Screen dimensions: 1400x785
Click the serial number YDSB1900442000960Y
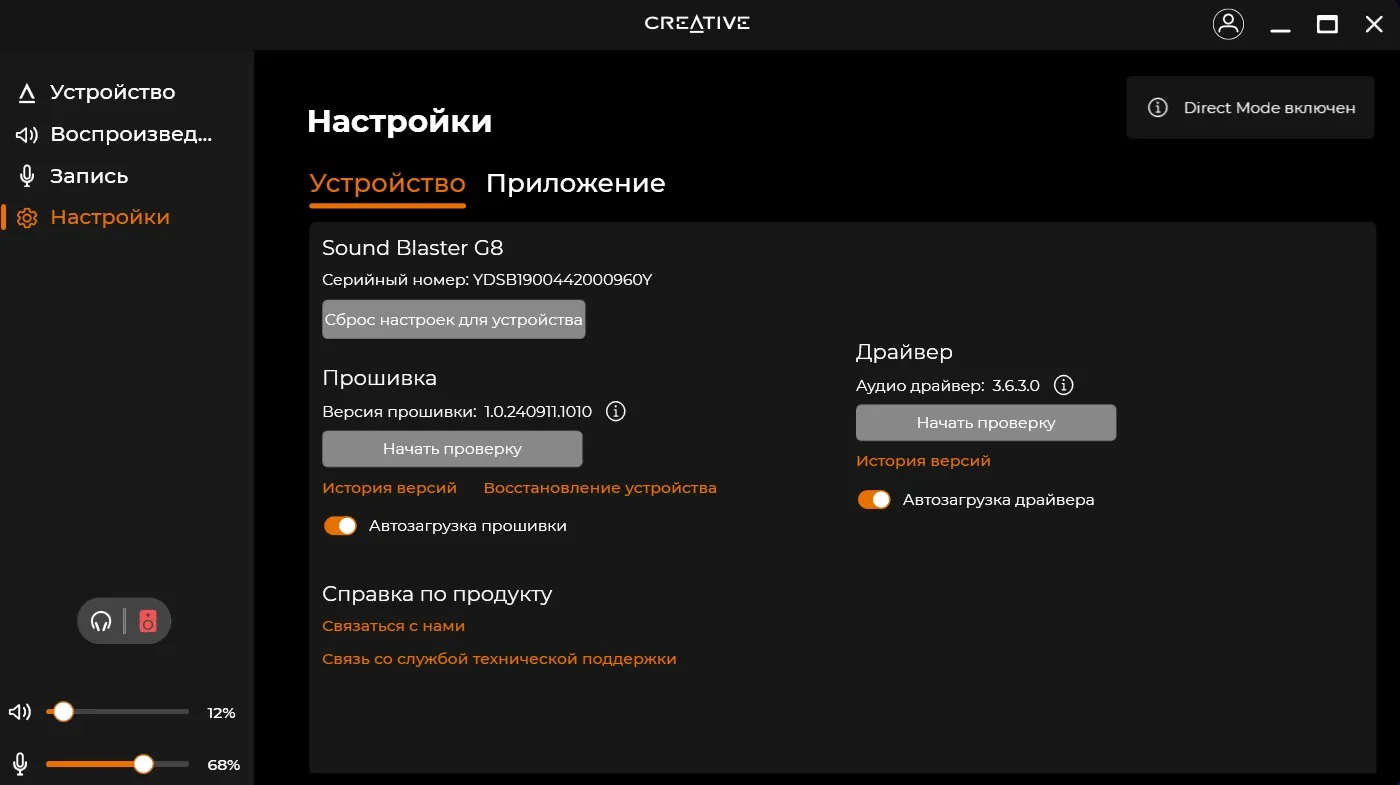coord(562,280)
